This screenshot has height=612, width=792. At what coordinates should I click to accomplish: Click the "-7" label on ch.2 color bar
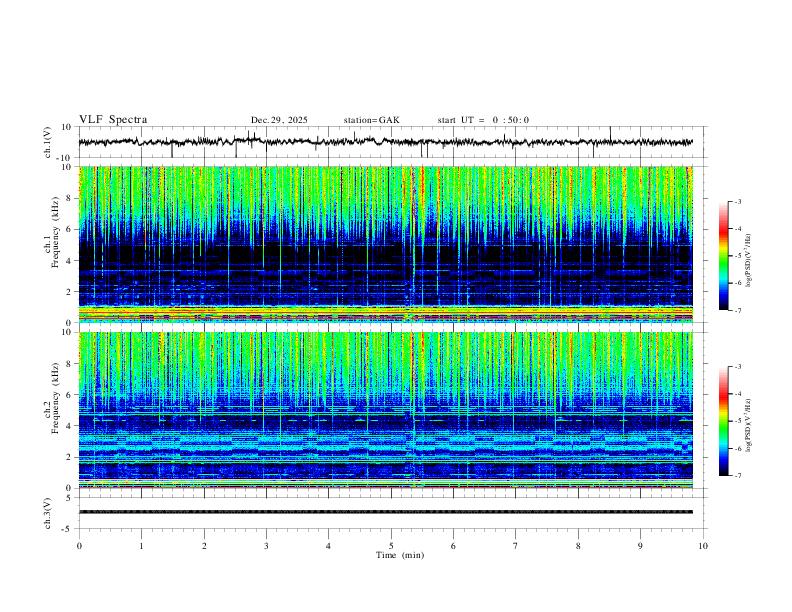(737, 476)
